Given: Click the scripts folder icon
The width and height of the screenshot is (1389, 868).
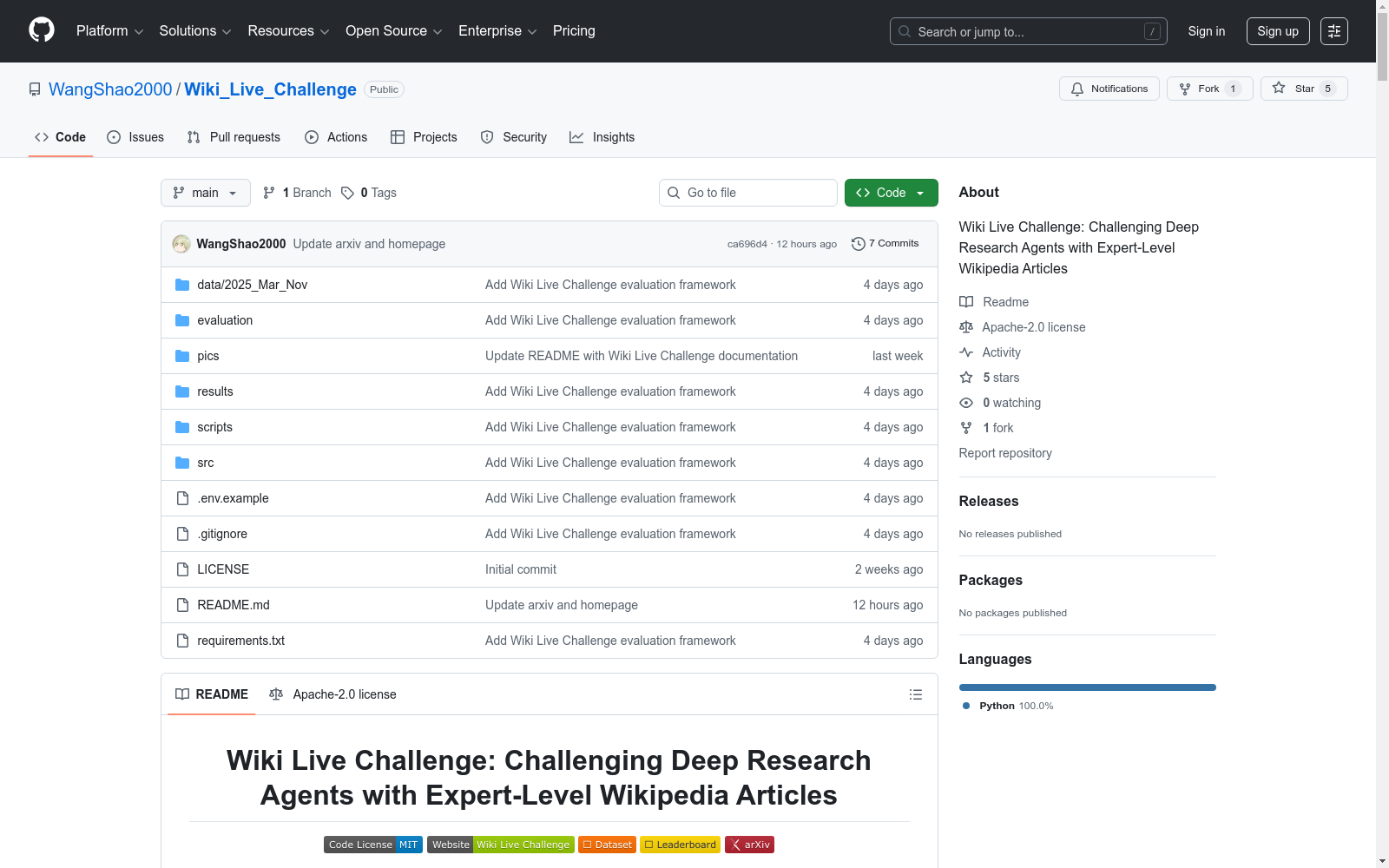Looking at the screenshot, I should [x=182, y=427].
